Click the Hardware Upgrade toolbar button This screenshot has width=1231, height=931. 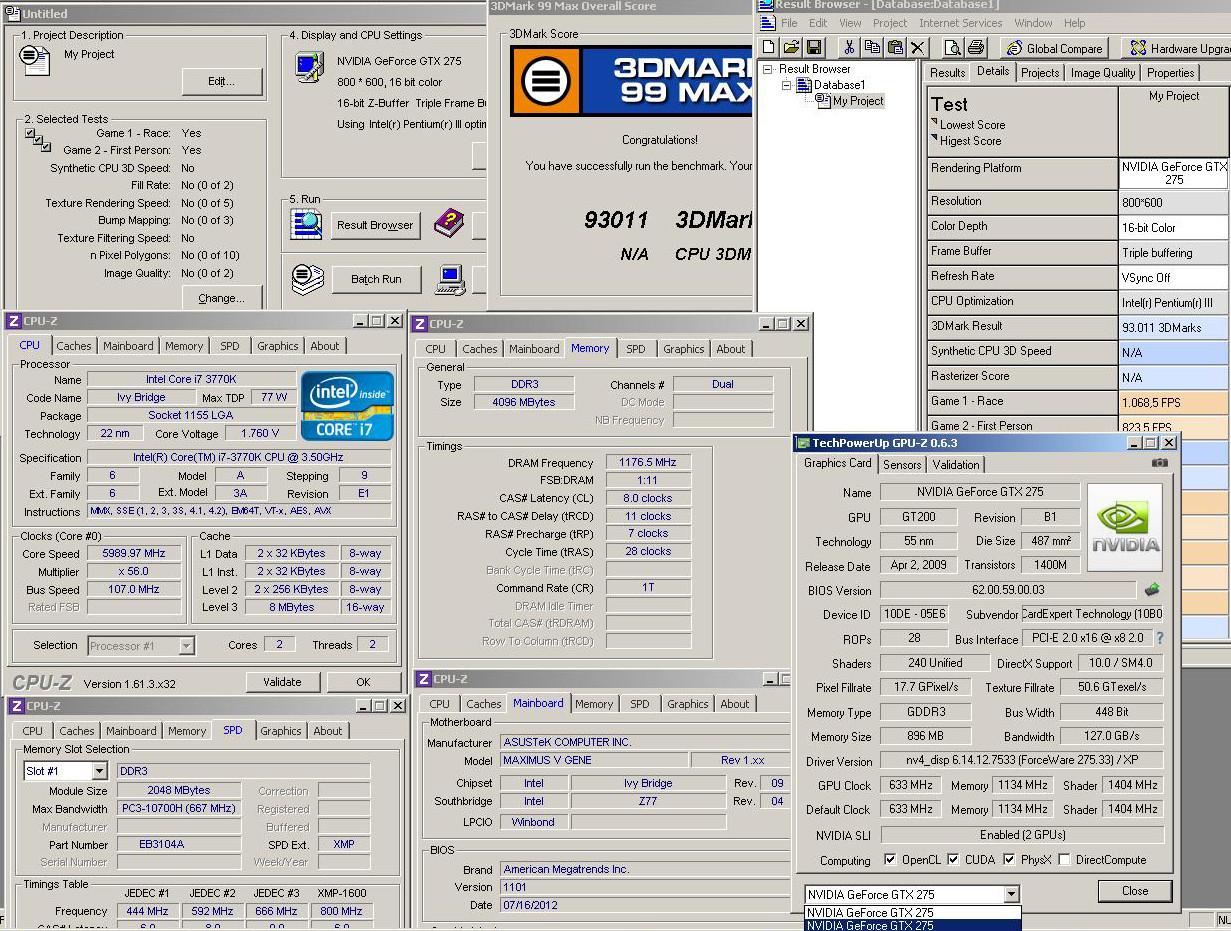(x=1178, y=48)
